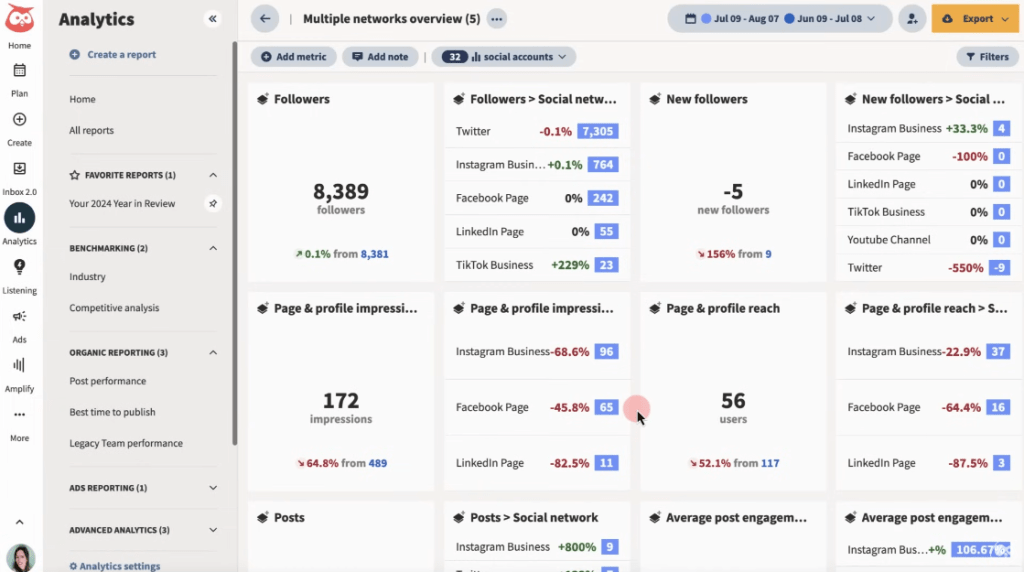Click the add user share icon
Screen dimensions: 1024x572
point(912,19)
